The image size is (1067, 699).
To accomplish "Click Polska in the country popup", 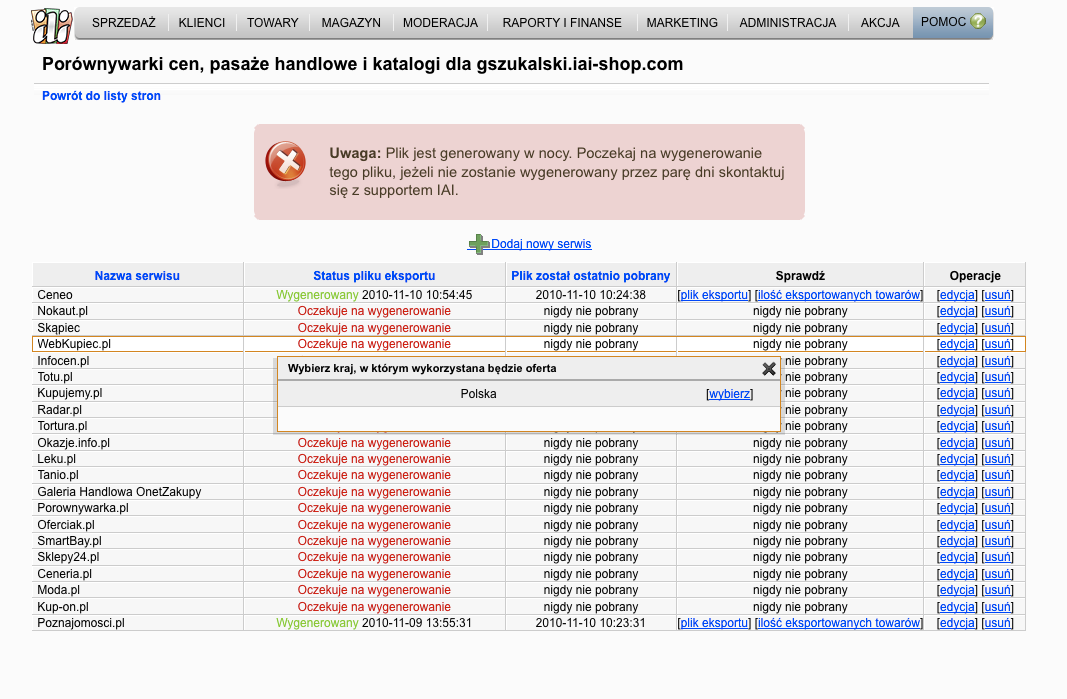I will coord(478,394).
